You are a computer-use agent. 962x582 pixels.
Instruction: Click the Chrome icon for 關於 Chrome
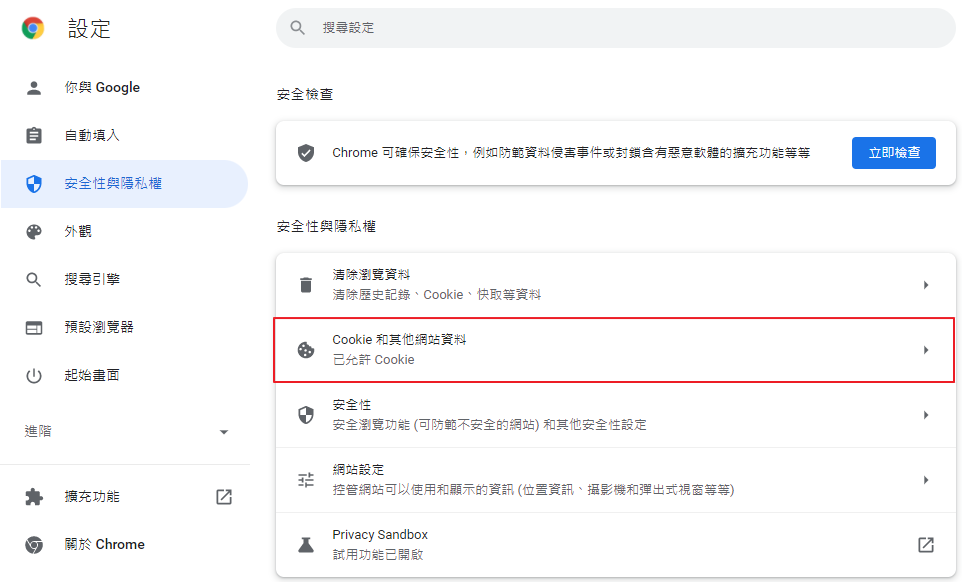tap(34, 545)
